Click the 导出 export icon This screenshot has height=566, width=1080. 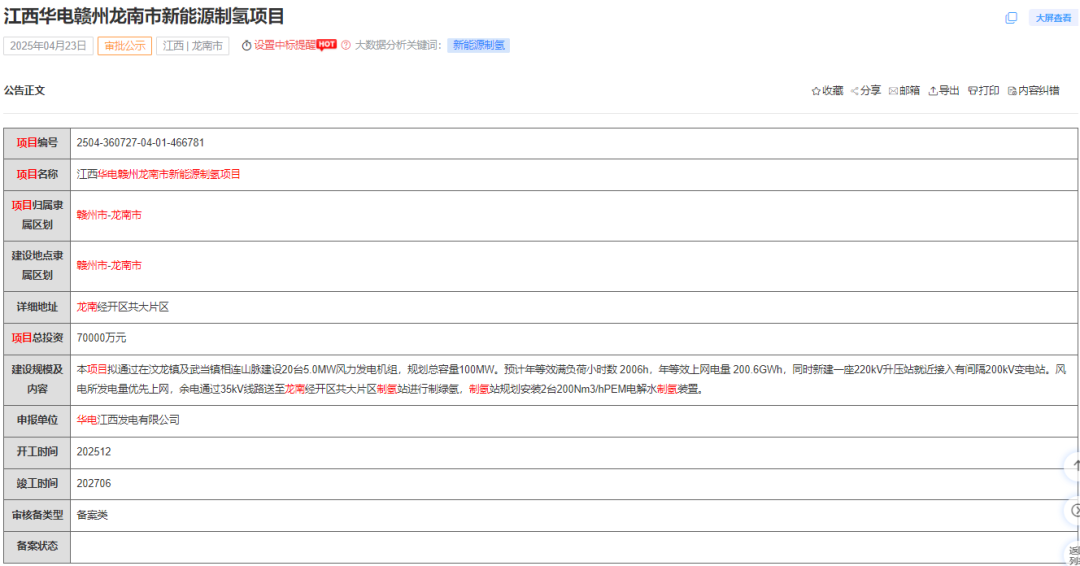(933, 91)
